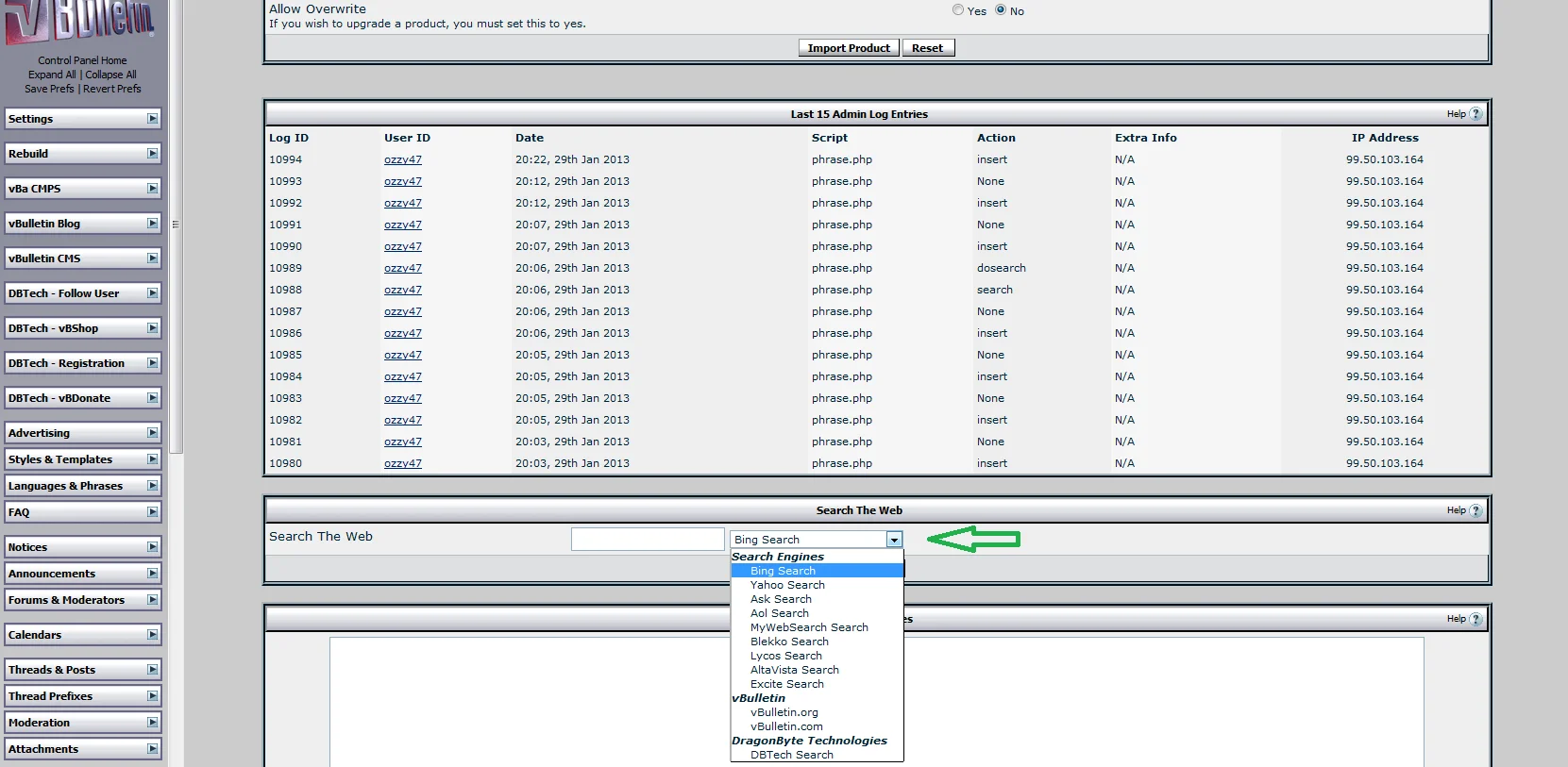The width and height of the screenshot is (1568, 767).
Task: Open the Moderation section header
Action: click(x=83, y=723)
